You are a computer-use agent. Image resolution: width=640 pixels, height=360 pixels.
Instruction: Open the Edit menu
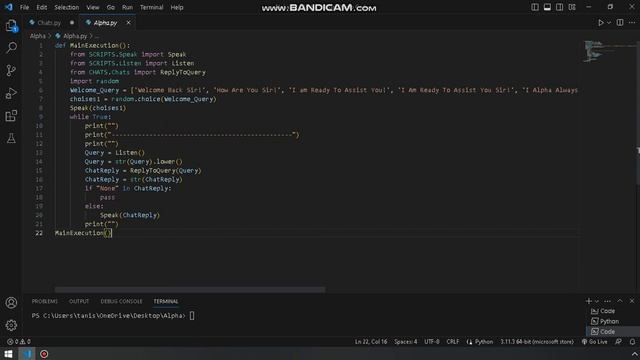42,7
